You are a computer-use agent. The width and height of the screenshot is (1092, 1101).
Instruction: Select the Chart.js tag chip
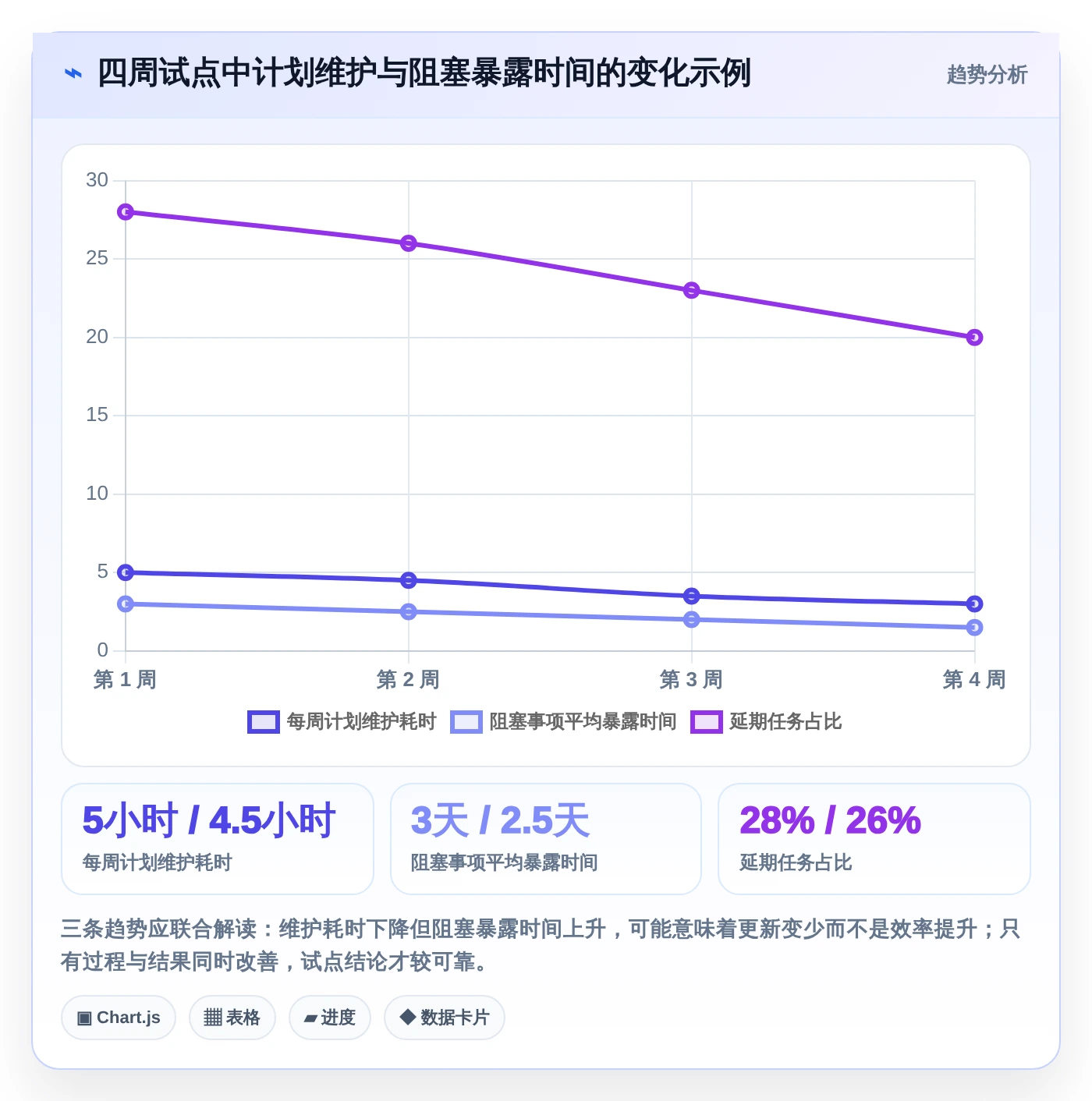pyautogui.click(x=119, y=1018)
